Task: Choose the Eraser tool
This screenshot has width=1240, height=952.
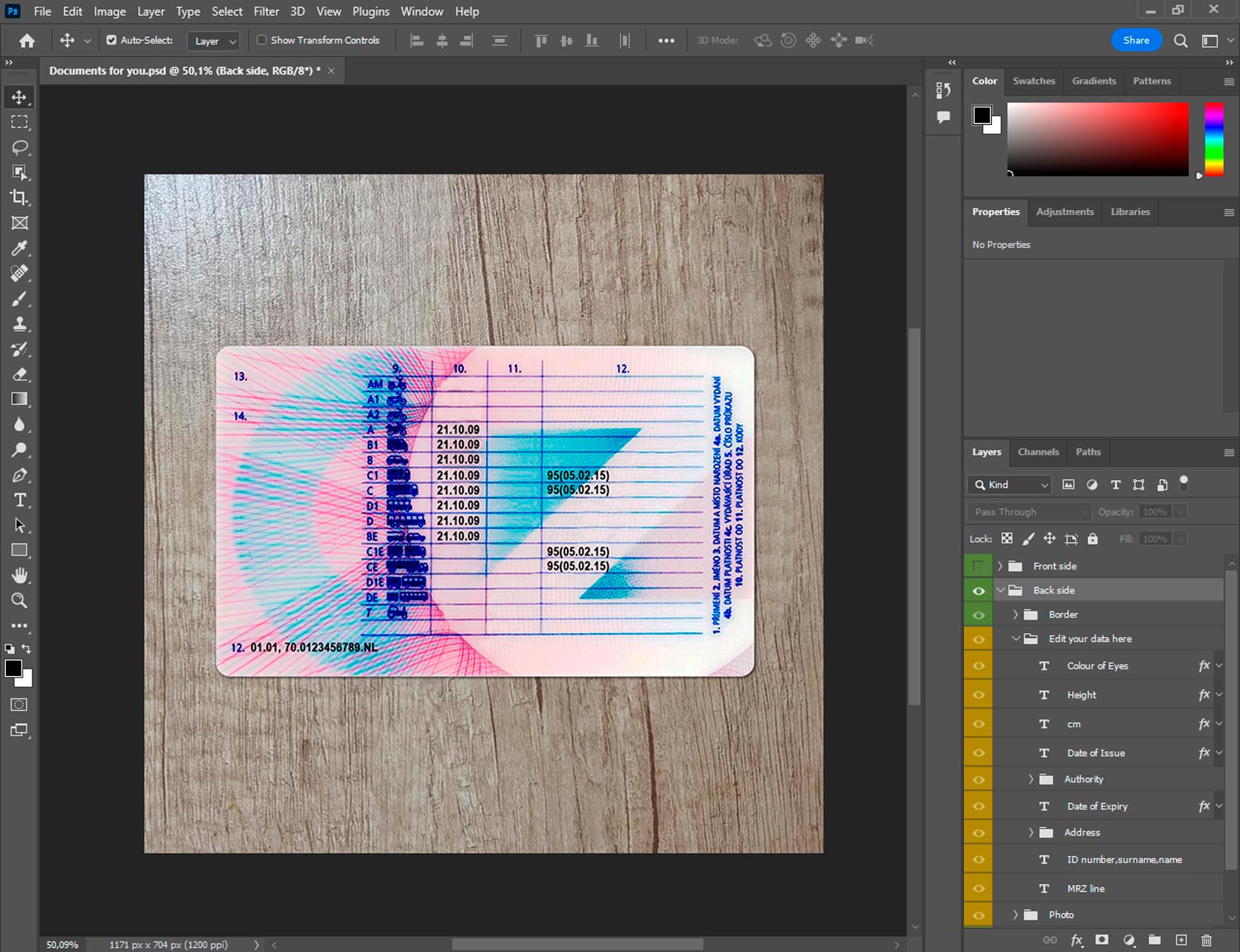Action: [x=20, y=374]
